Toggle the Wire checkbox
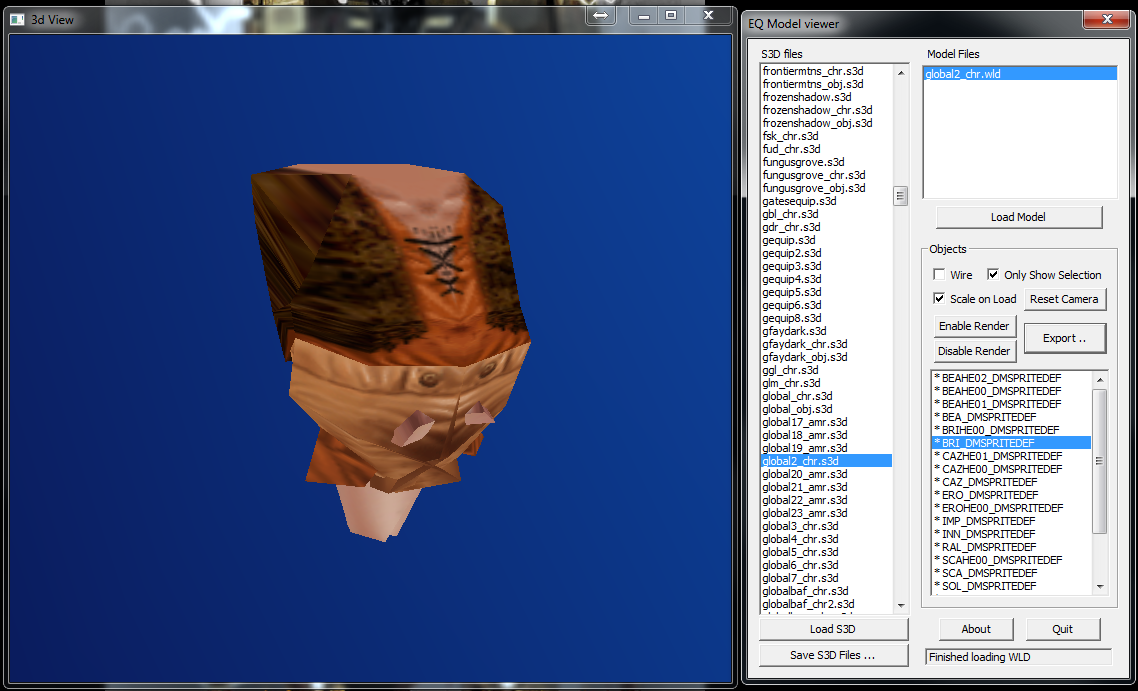1138x691 pixels. pos(939,274)
